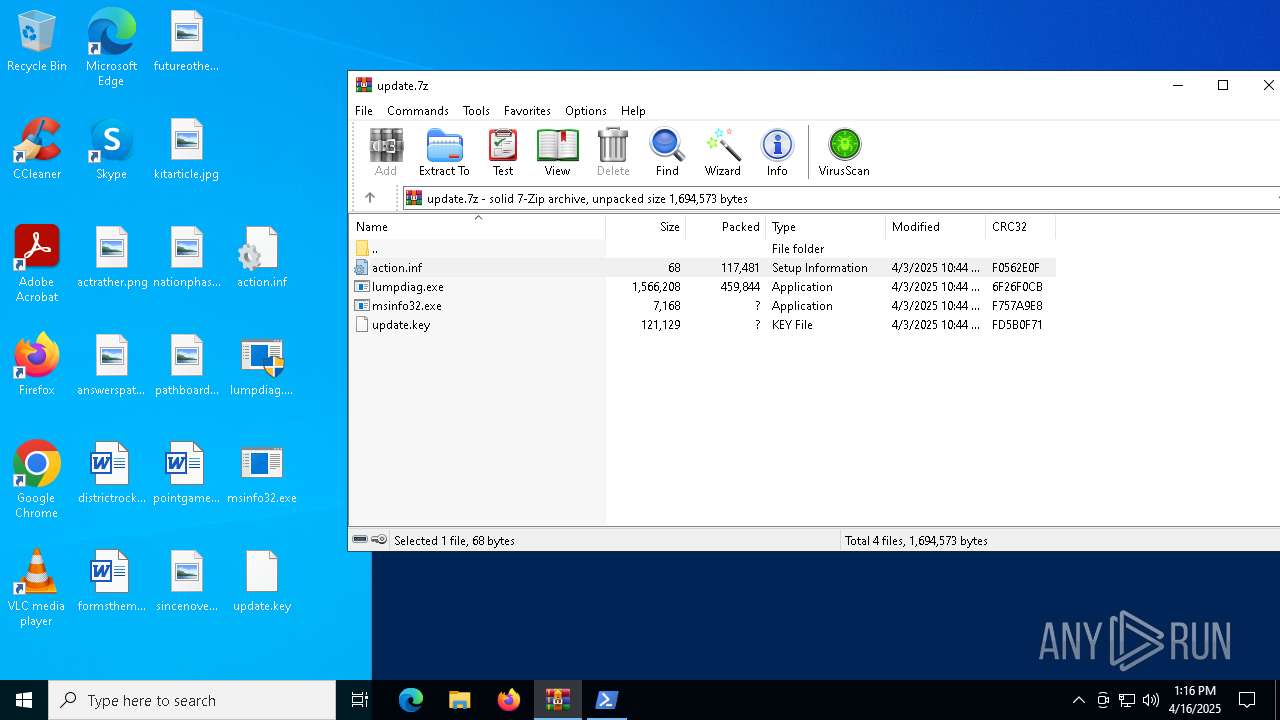Switch to PowerShell taskbar icon

point(606,700)
